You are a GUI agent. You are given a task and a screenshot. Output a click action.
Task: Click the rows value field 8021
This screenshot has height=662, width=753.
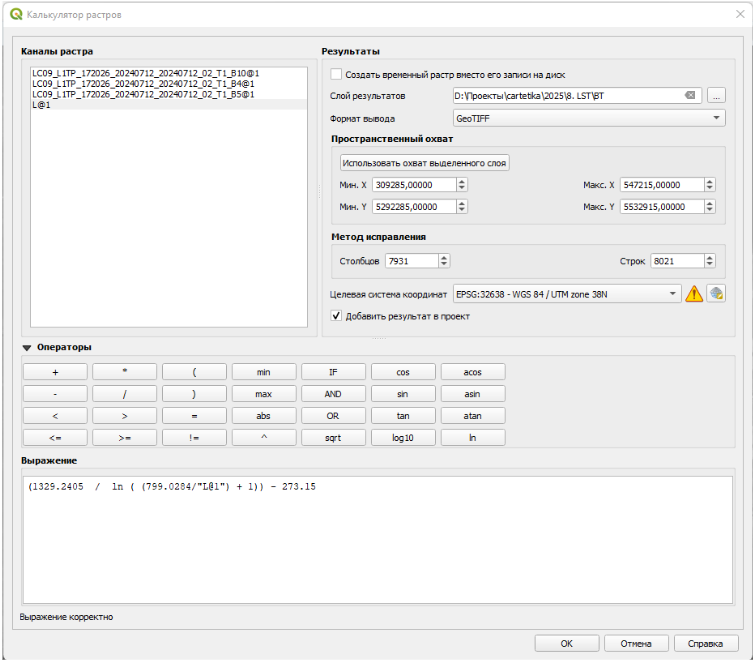point(677,261)
